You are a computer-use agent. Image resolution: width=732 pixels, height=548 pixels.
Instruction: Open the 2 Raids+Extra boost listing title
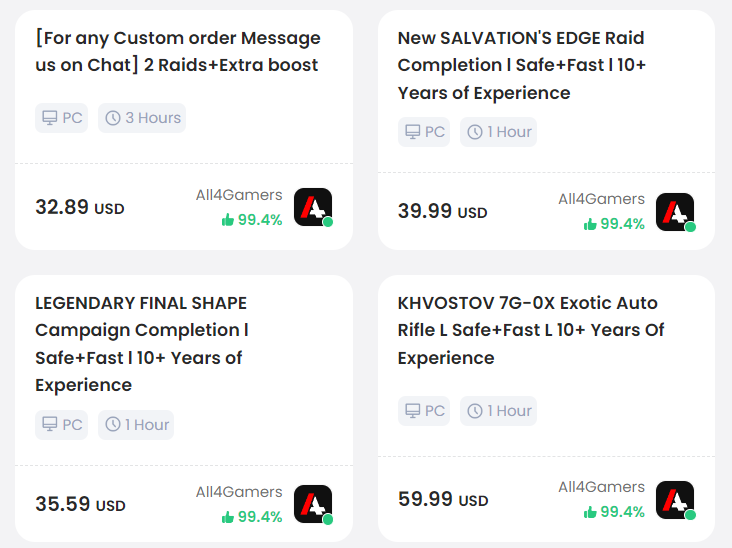pos(178,51)
